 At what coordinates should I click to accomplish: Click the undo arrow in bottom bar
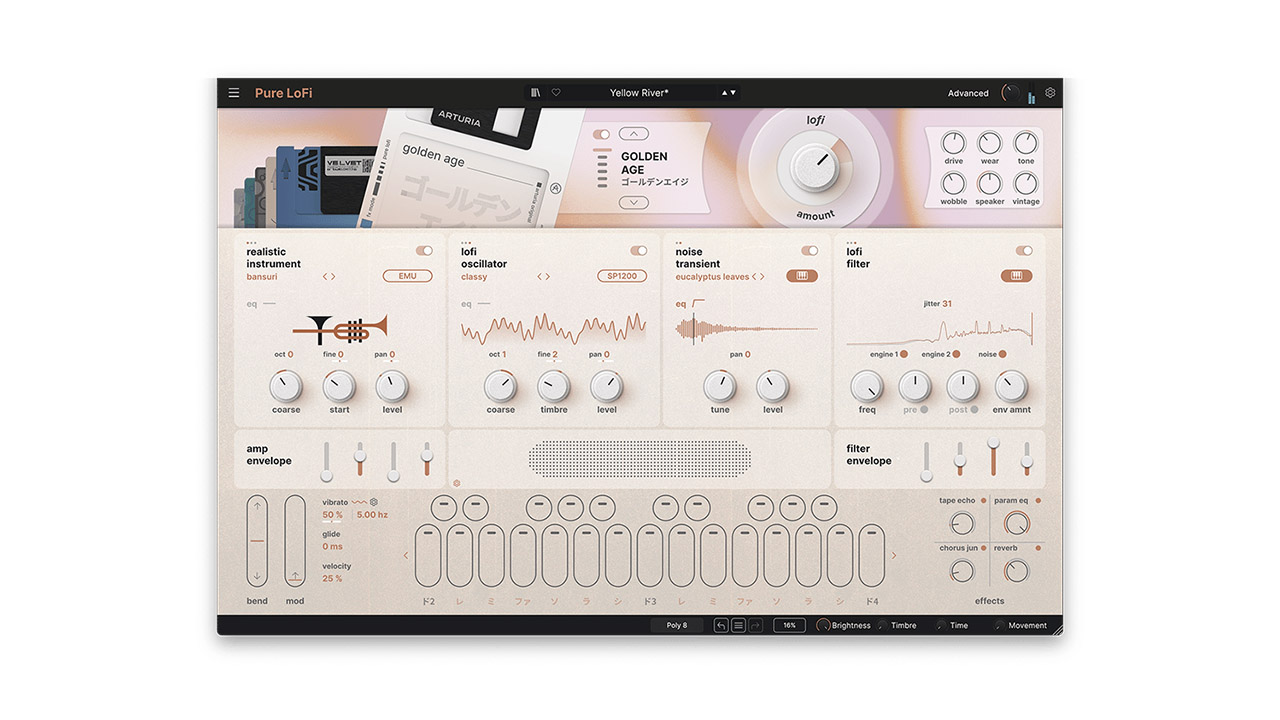tap(721, 625)
